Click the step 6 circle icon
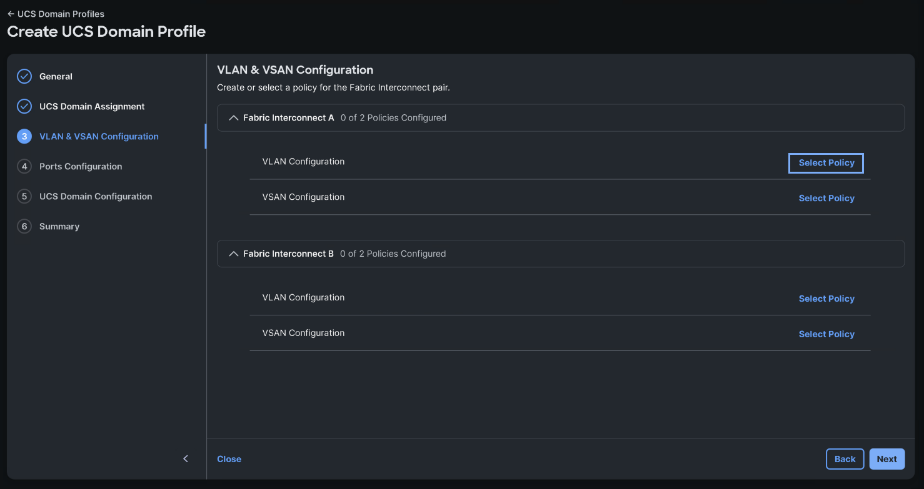The image size is (924, 489). pos(24,227)
